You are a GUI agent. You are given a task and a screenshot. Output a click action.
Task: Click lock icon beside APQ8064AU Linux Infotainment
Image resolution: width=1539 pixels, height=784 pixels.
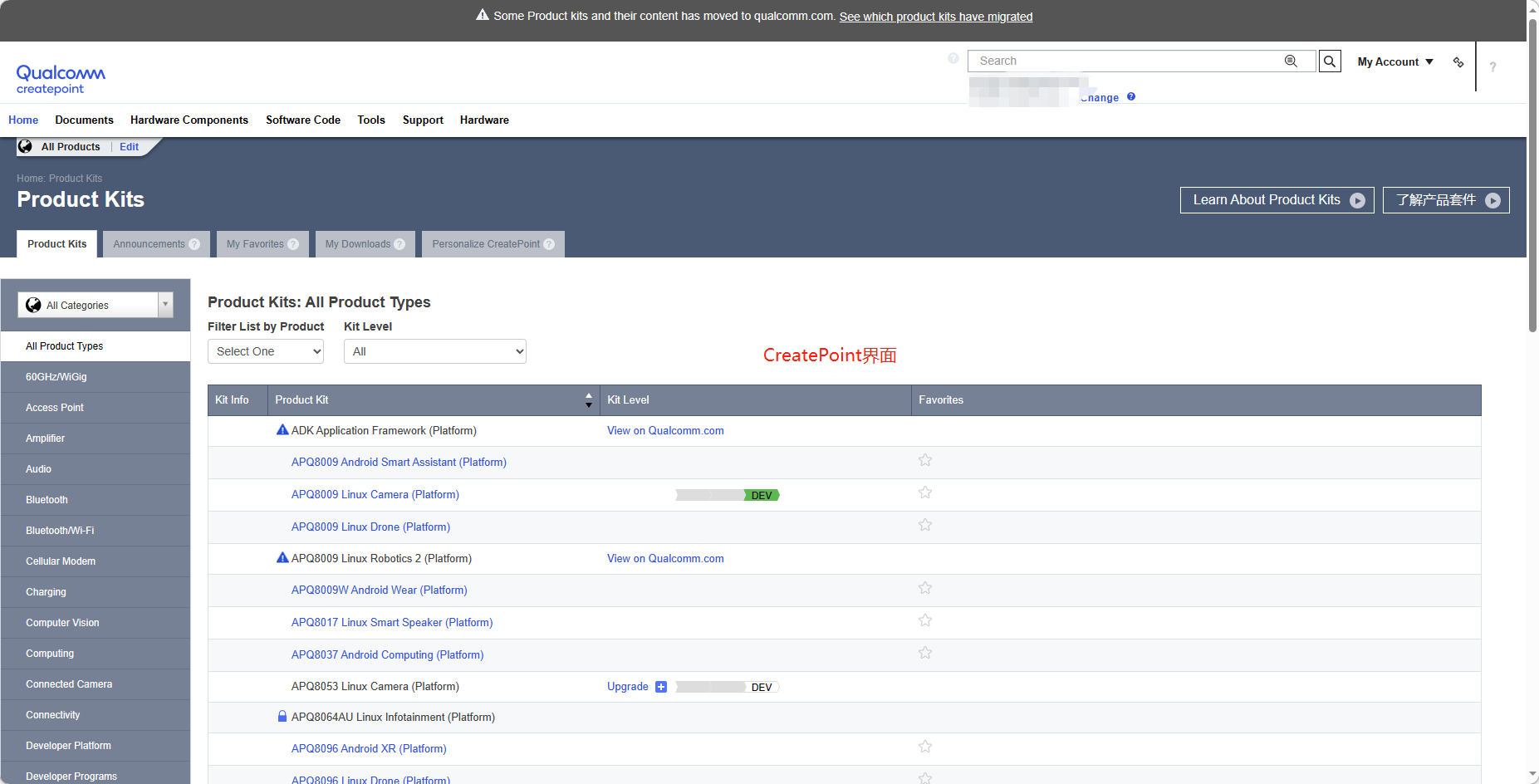tap(282, 716)
